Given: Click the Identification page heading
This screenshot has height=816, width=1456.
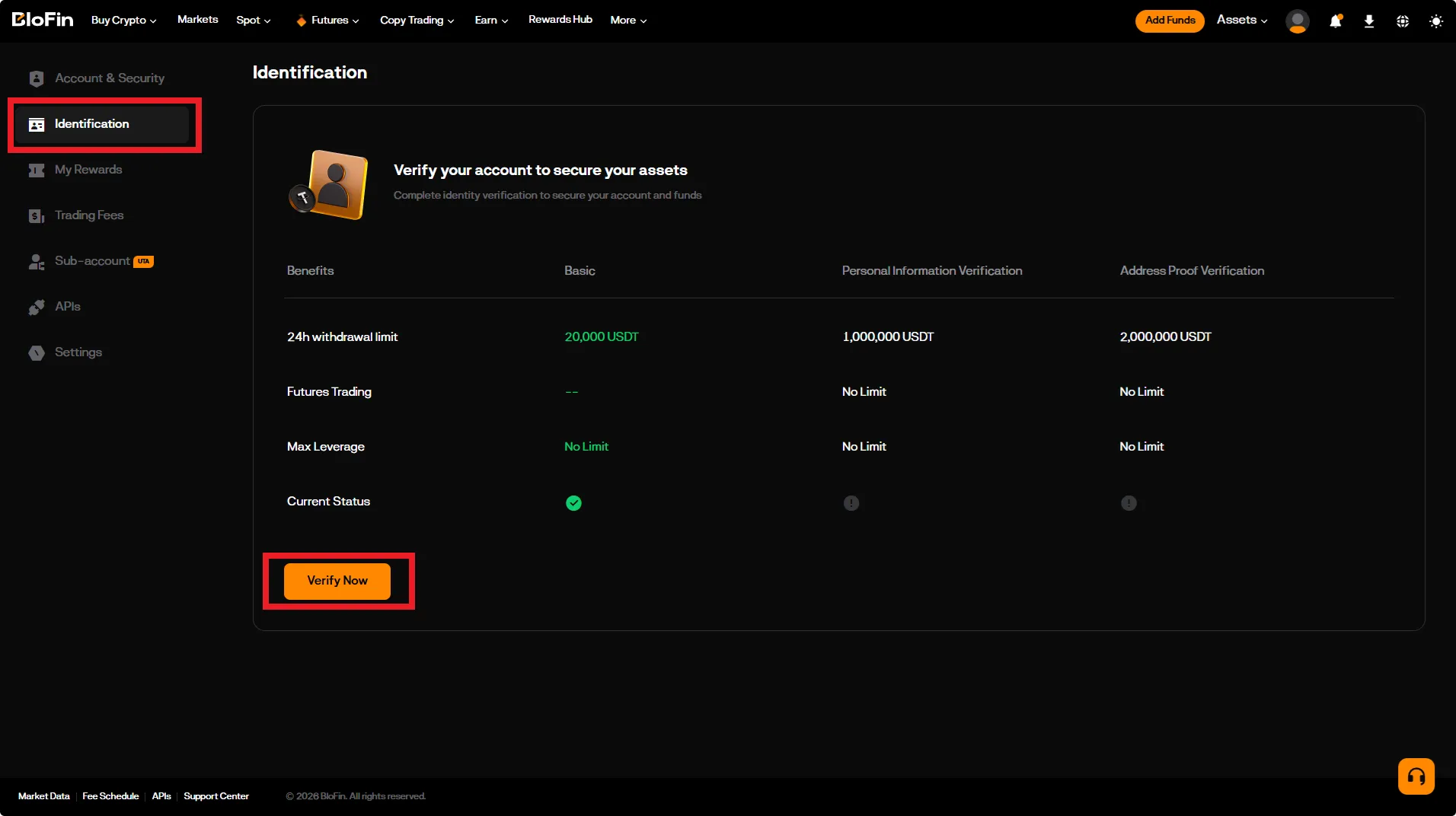Looking at the screenshot, I should [x=310, y=72].
